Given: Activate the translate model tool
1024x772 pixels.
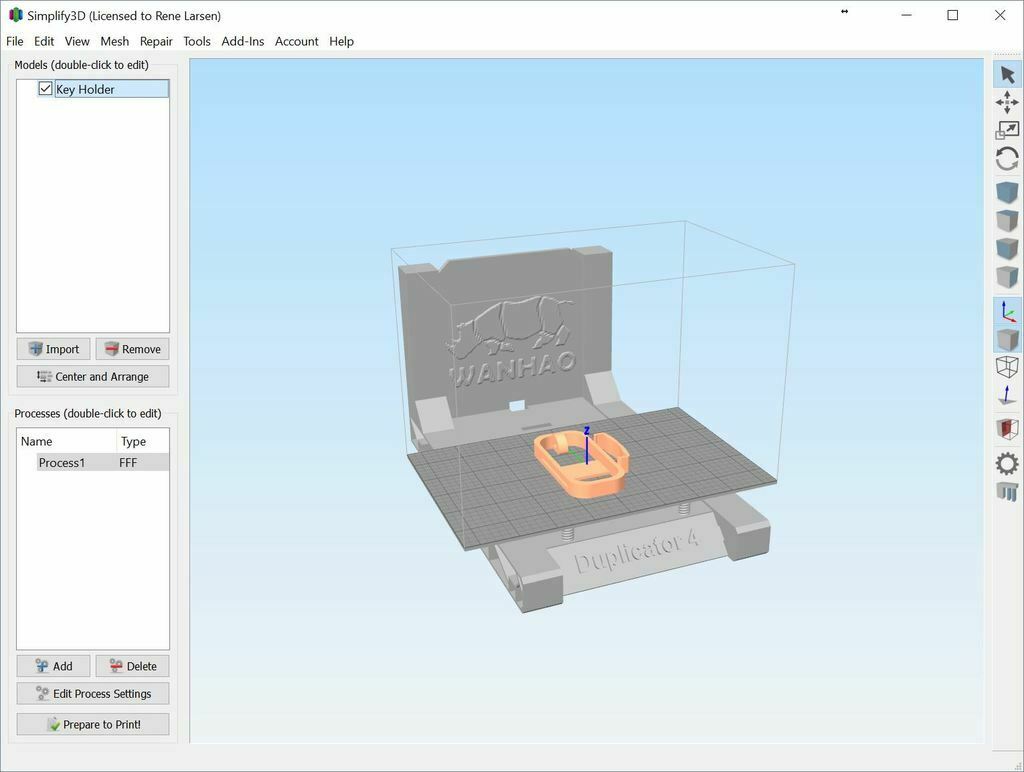Looking at the screenshot, I should click(x=1007, y=100).
